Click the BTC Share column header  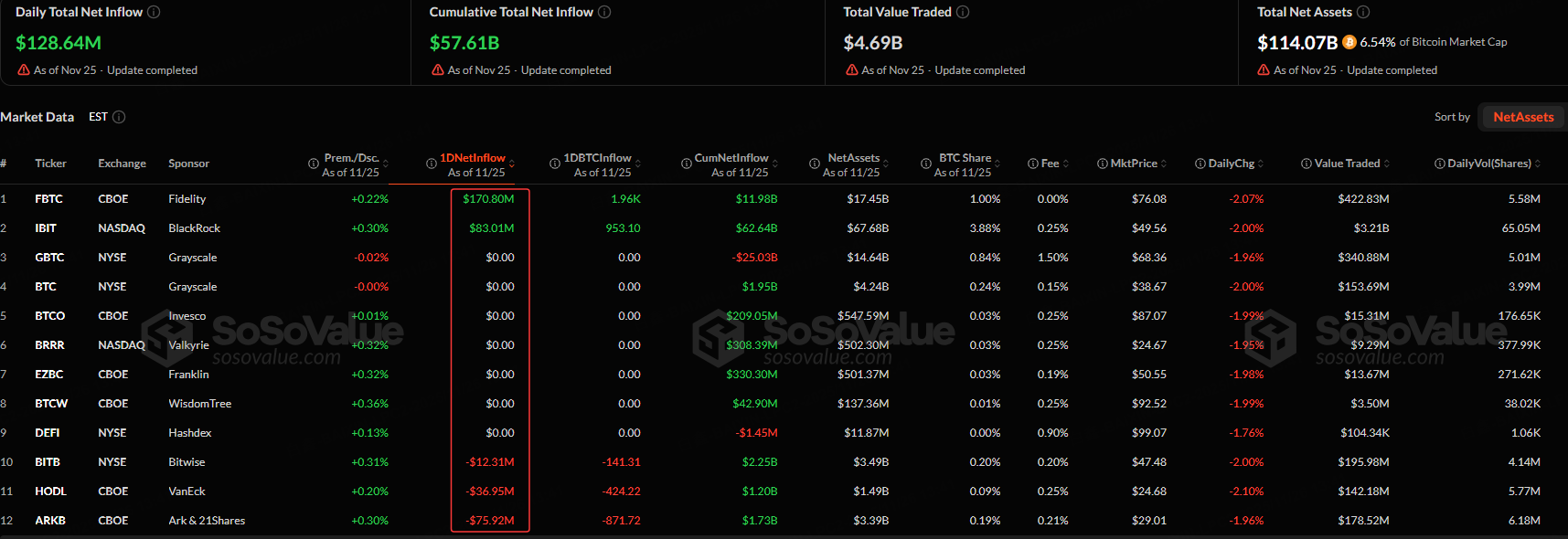[x=965, y=158]
